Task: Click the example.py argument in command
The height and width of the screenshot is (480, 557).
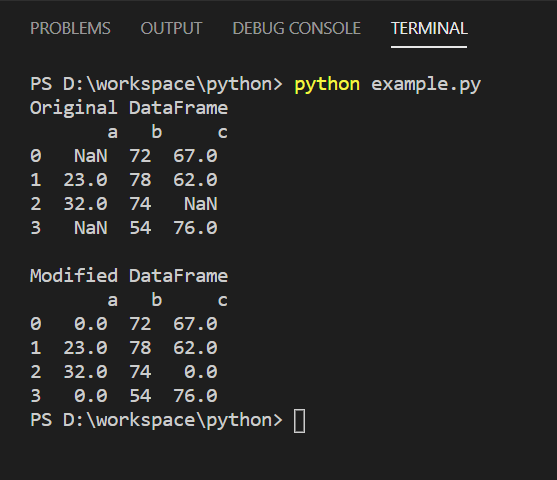Action: click(x=426, y=85)
